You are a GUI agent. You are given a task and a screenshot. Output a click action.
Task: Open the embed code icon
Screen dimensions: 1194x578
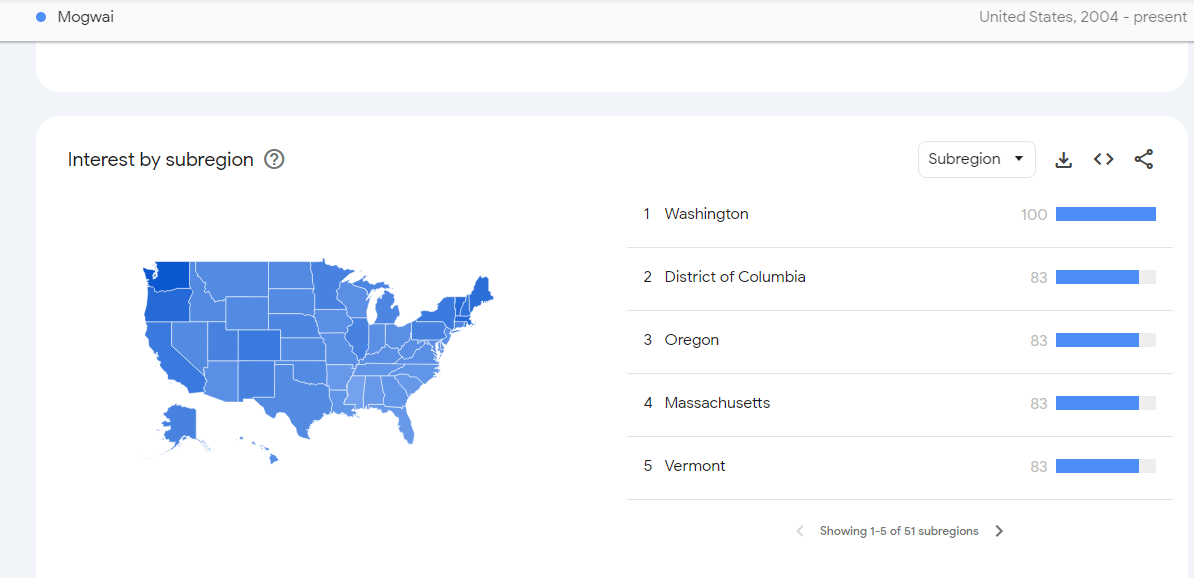(x=1103, y=160)
